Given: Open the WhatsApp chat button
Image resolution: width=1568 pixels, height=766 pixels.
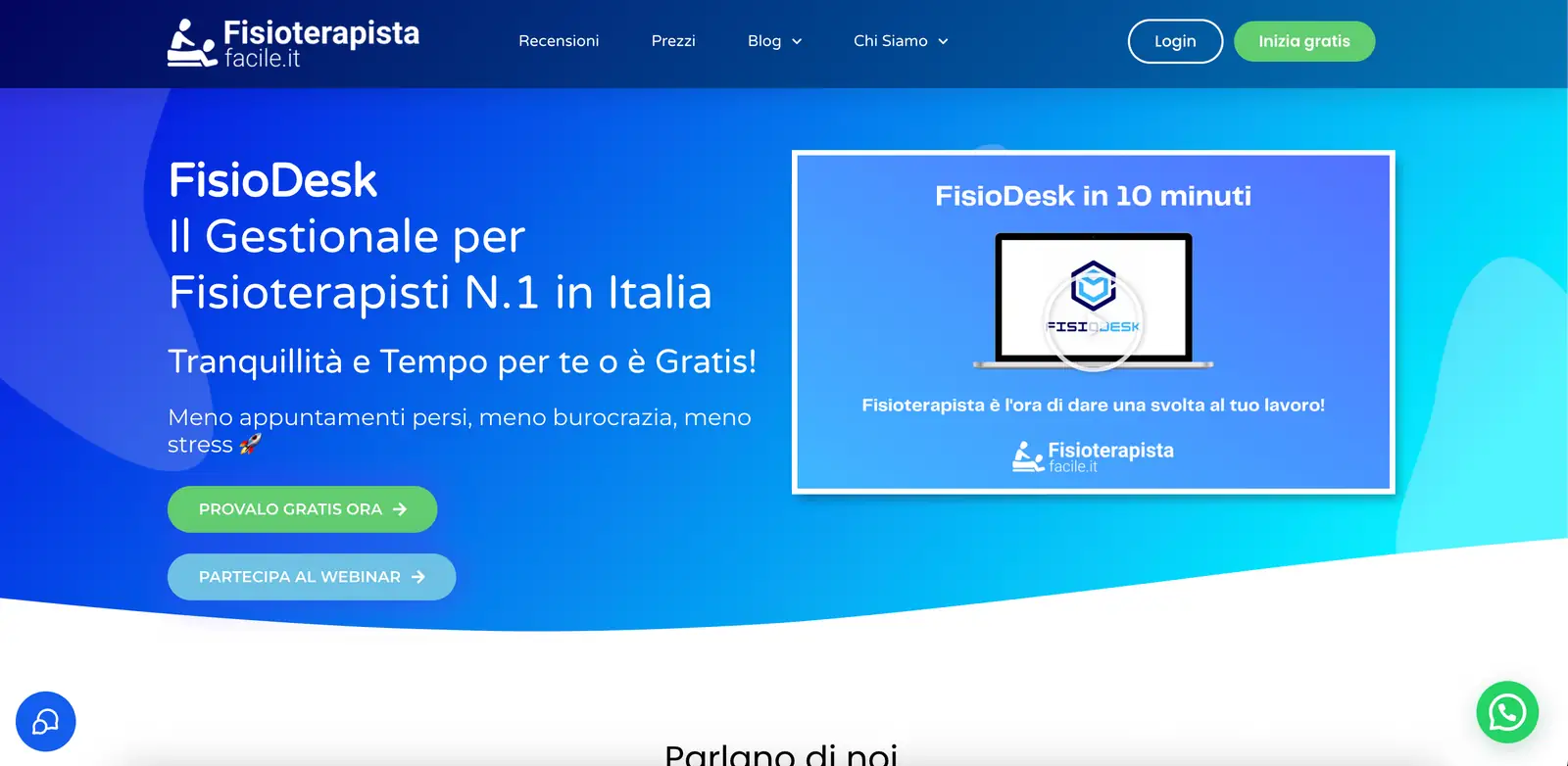Looking at the screenshot, I should coord(1507,712).
